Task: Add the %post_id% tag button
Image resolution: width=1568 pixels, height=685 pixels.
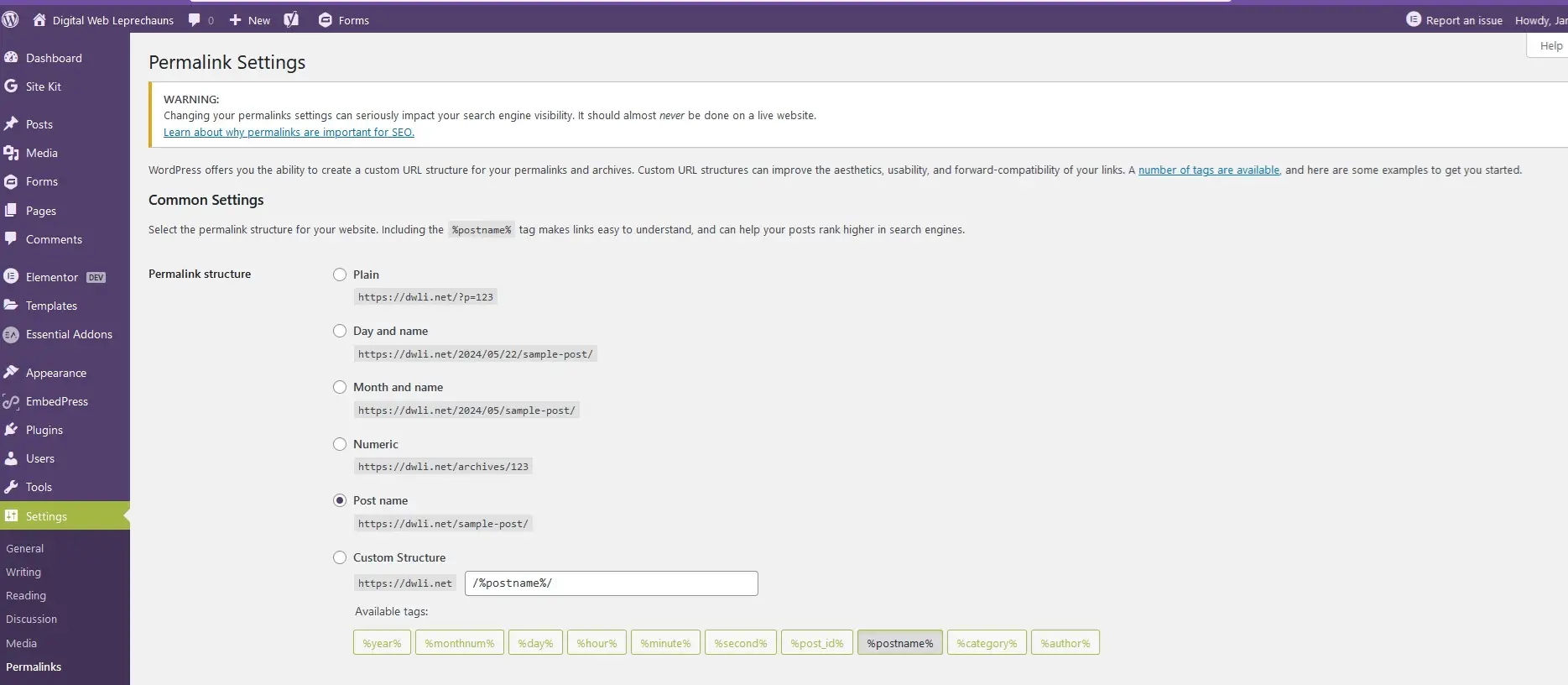Action: coord(817,643)
